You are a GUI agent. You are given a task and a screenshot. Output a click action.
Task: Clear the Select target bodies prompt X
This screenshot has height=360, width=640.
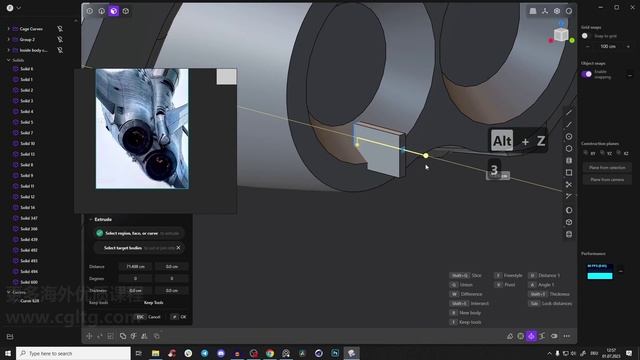pos(178,248)
